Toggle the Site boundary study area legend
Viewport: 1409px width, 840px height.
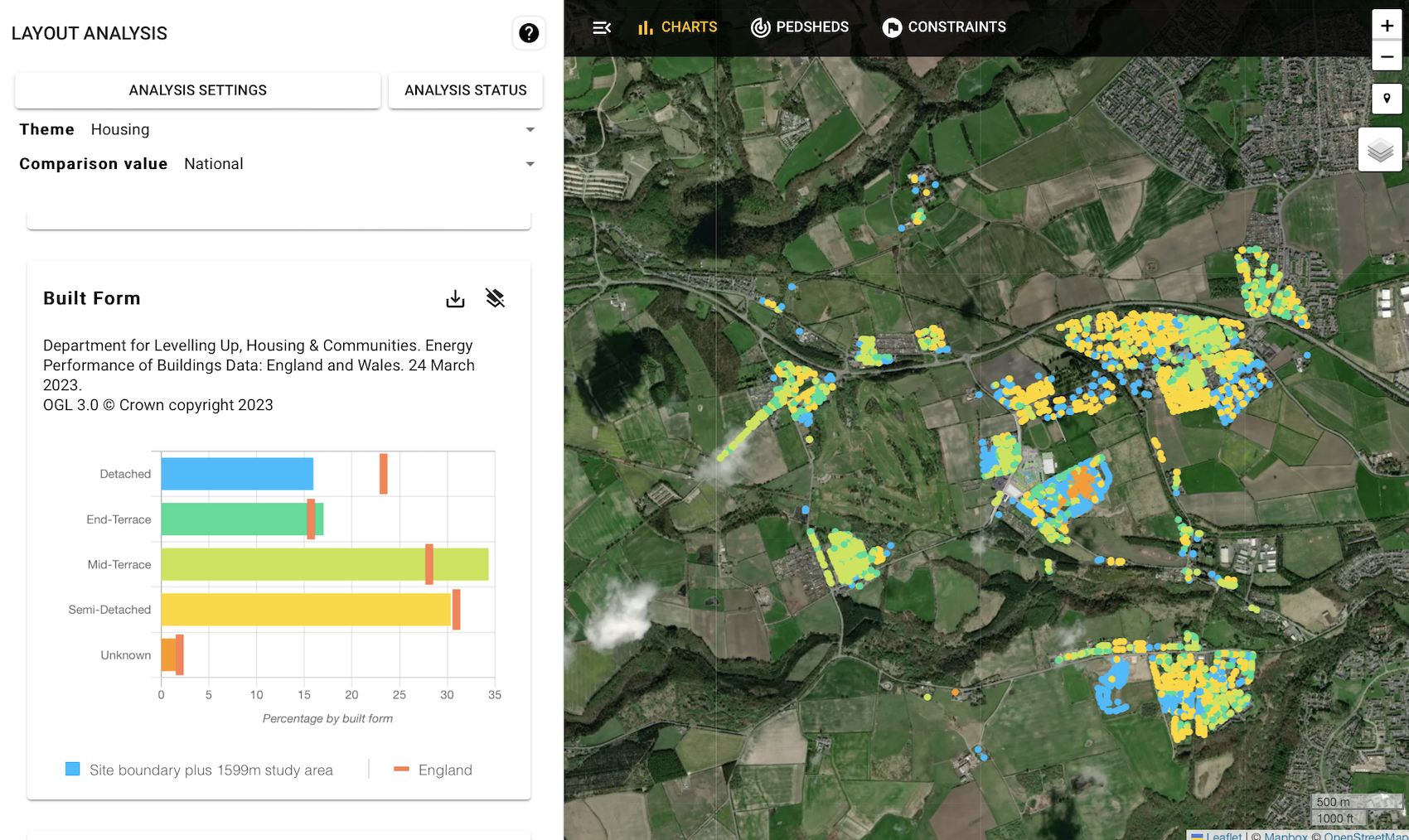tap(199, 770)
